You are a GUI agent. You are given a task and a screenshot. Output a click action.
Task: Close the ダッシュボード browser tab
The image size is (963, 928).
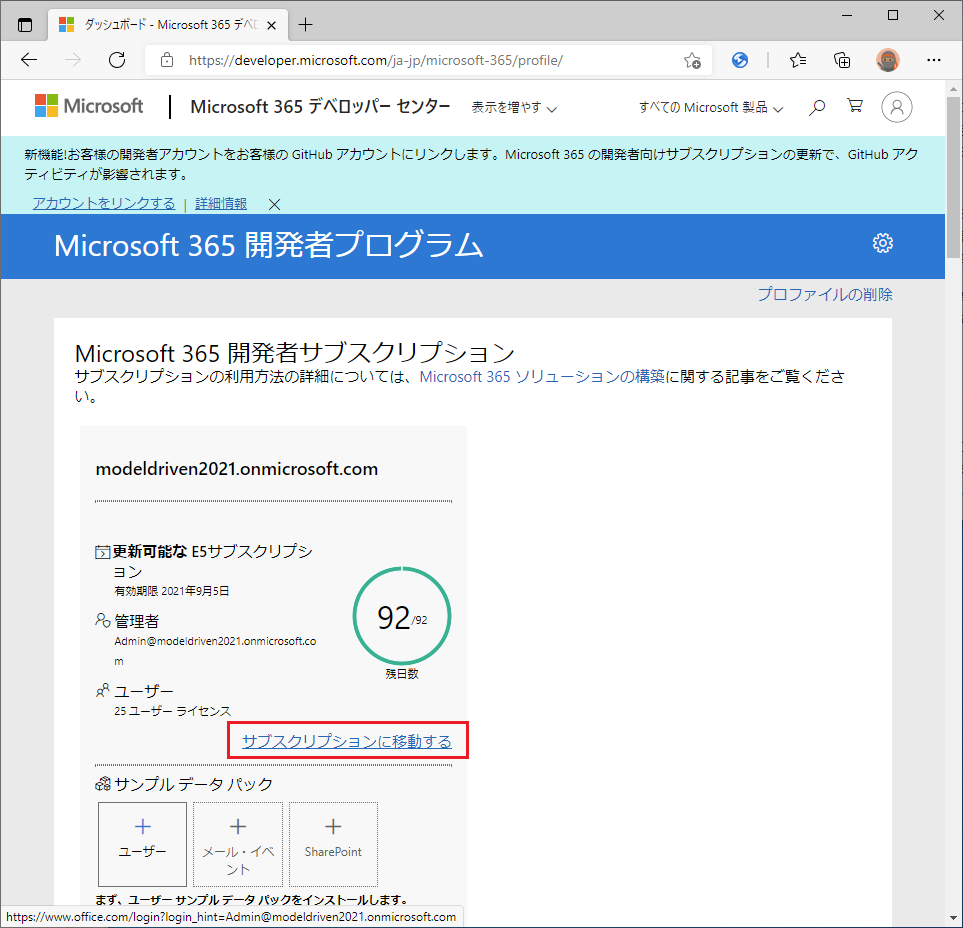click(x=271, y=25)
